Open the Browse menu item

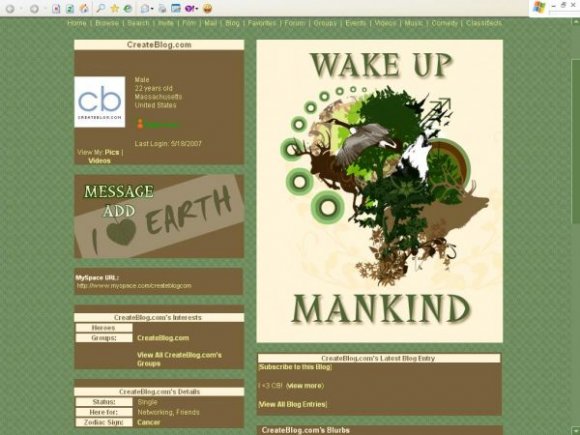pos(107,23)
